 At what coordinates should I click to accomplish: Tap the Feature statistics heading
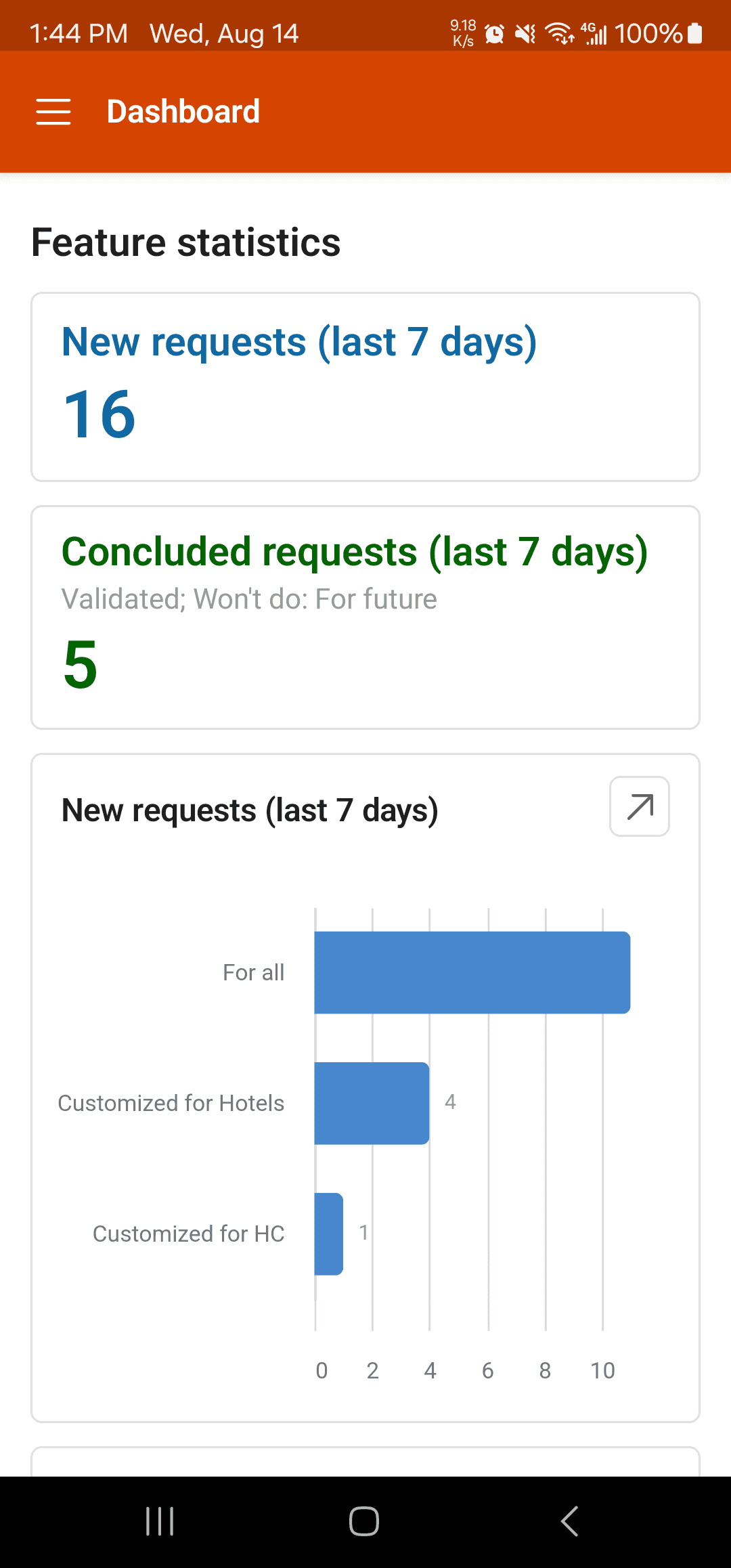186,242
